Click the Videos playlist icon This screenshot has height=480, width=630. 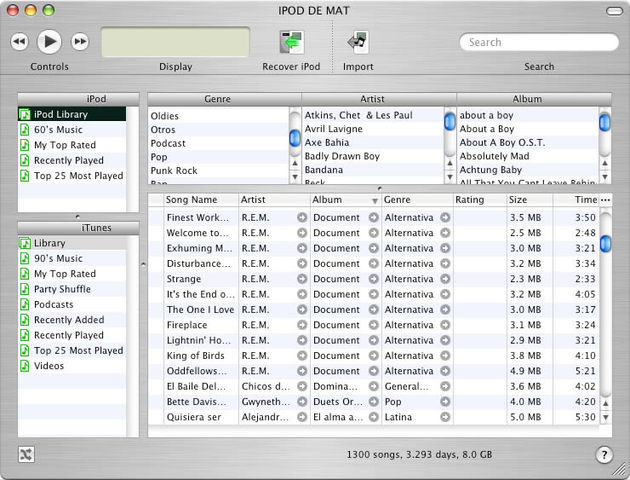pyautogui.click(x=25, y=366)
